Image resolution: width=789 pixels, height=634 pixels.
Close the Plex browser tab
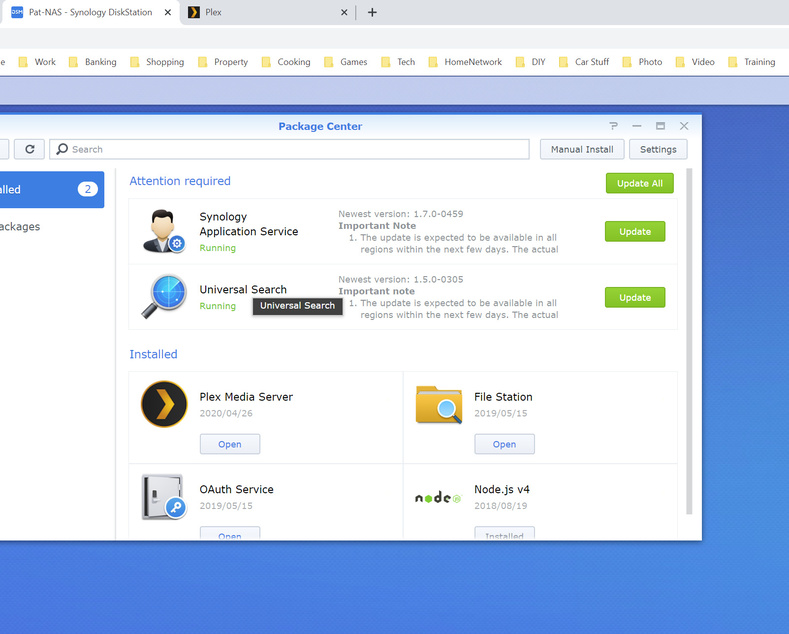click(344, 13)
